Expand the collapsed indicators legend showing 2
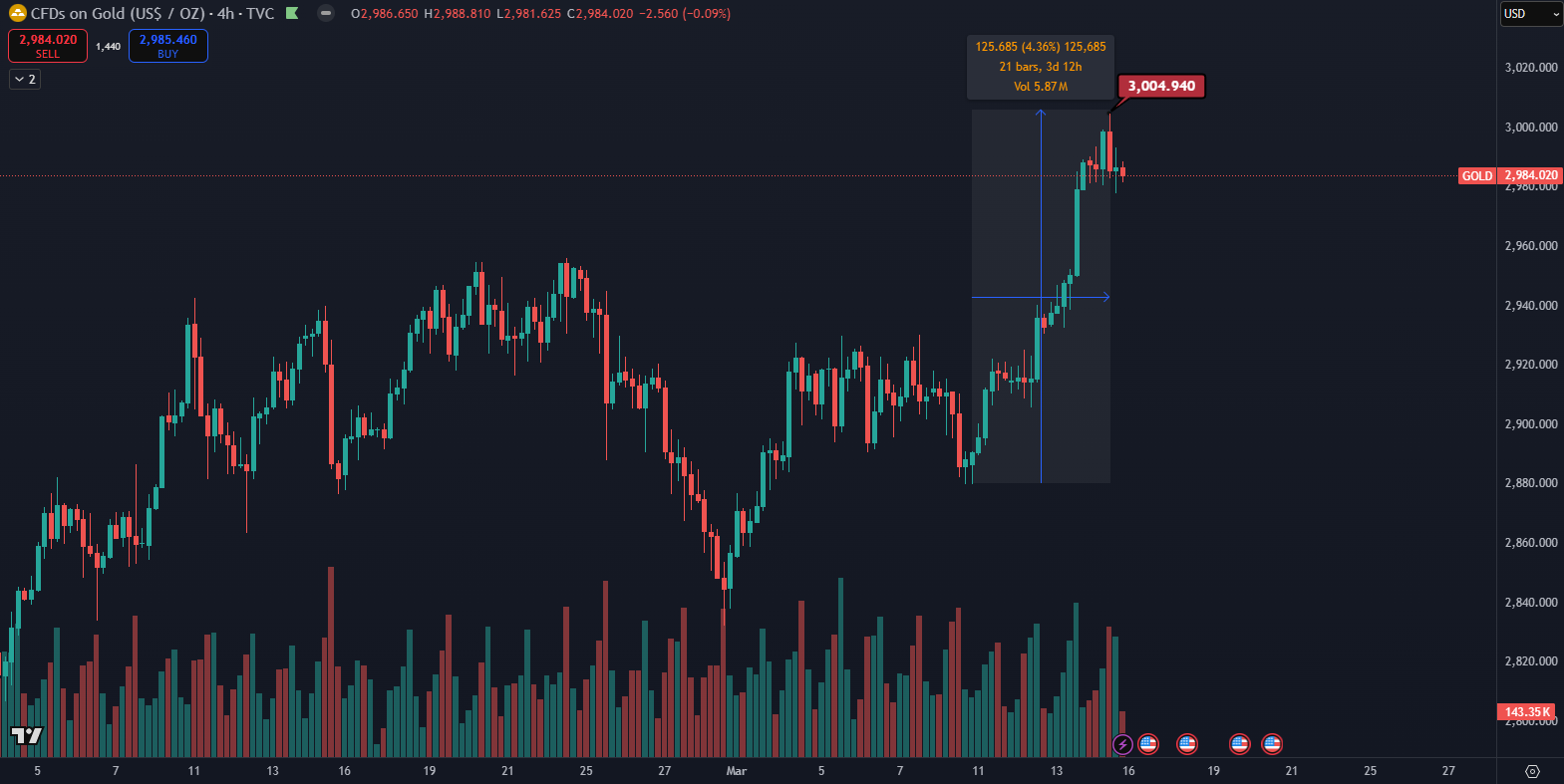Screen dimensions: 1564x784 [x=25, y=80]
